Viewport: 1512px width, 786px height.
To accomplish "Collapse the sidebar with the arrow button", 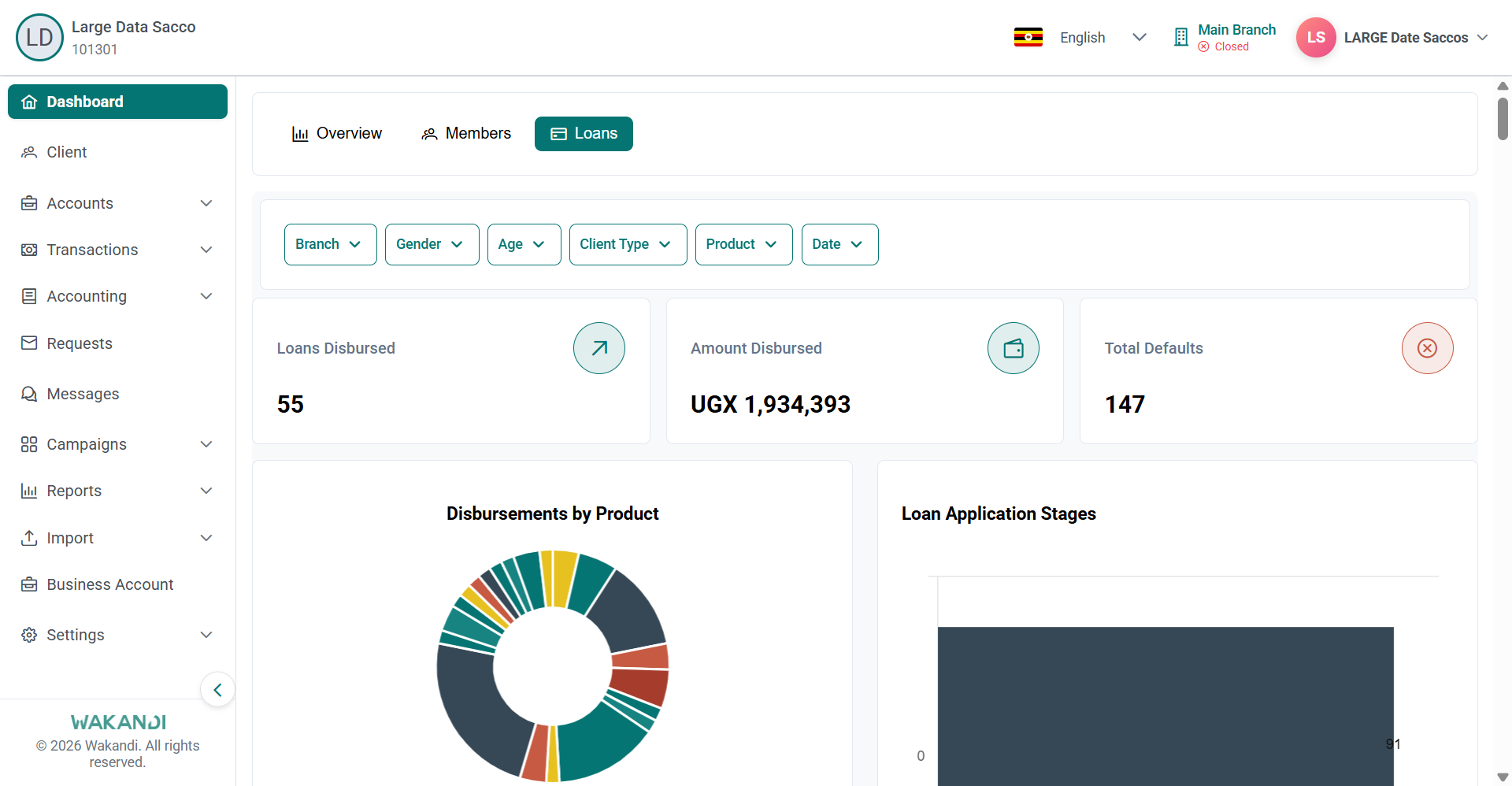I will click(x=217, y=690).
